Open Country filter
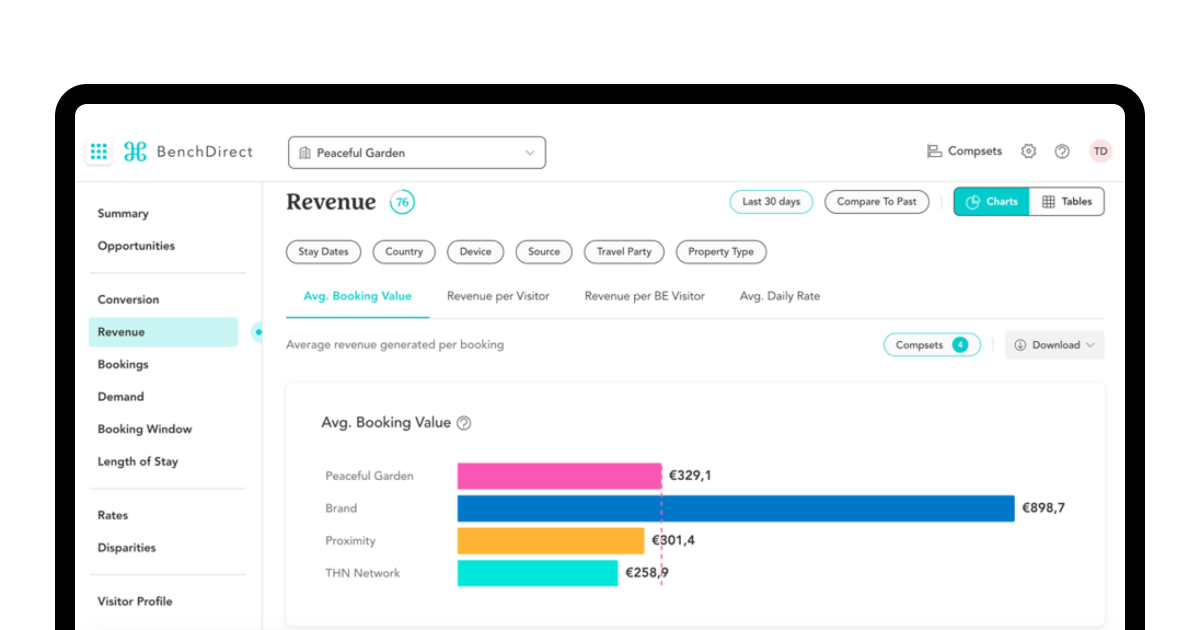Screen dimensions: 1200x630 click(404, 252)
